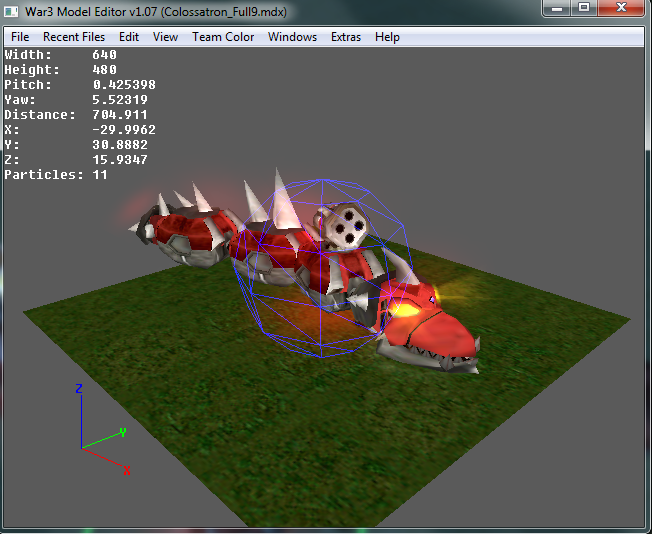Minimize the War3 Model Editor window
Screen dimensions: 652x534
coord(557,7)
